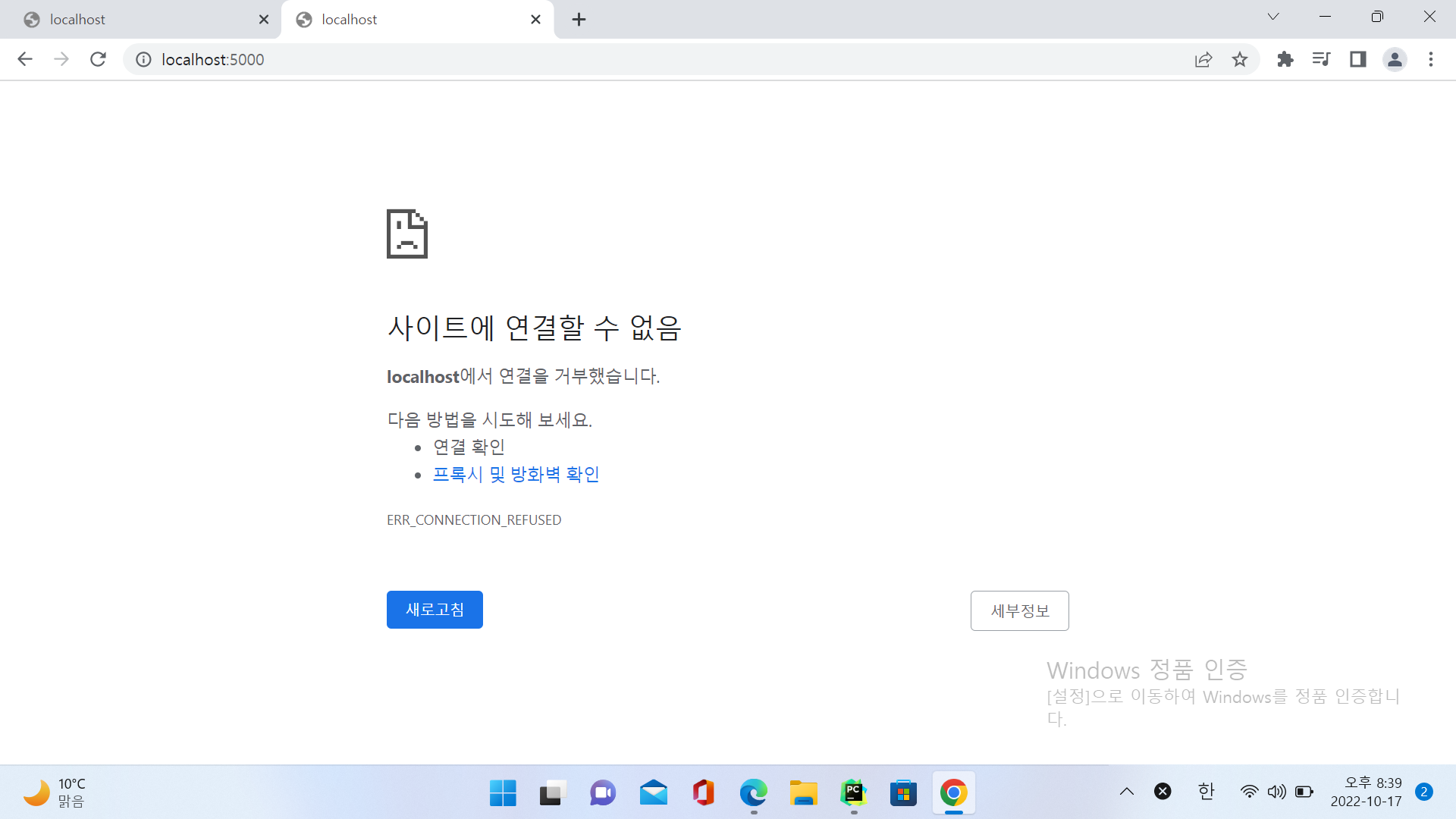Open a new tab with the plus
1456x819 pixels.
coord(579,19)
